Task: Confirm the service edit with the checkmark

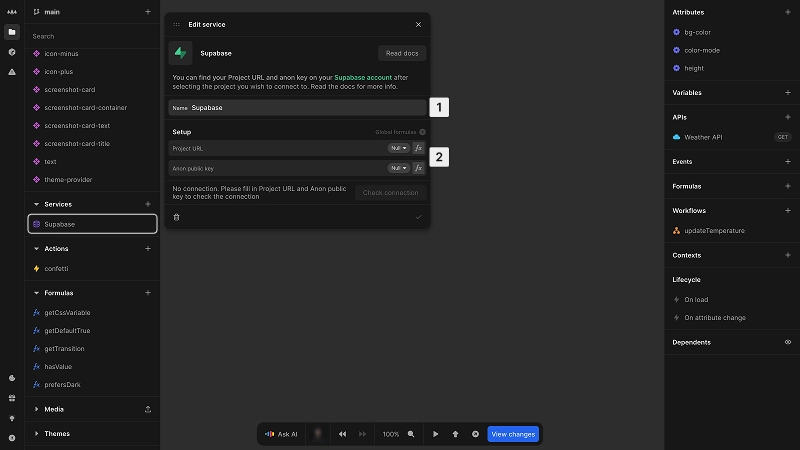Action: coord(418,217)
